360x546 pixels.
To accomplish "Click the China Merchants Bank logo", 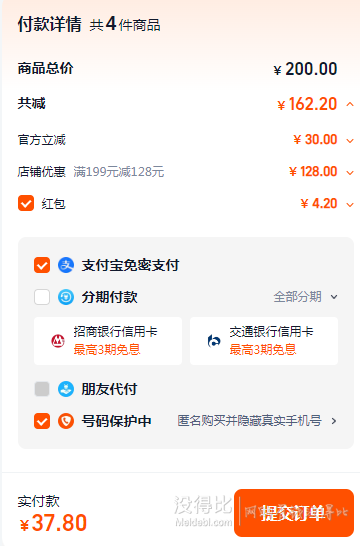I will coord(58,341).
